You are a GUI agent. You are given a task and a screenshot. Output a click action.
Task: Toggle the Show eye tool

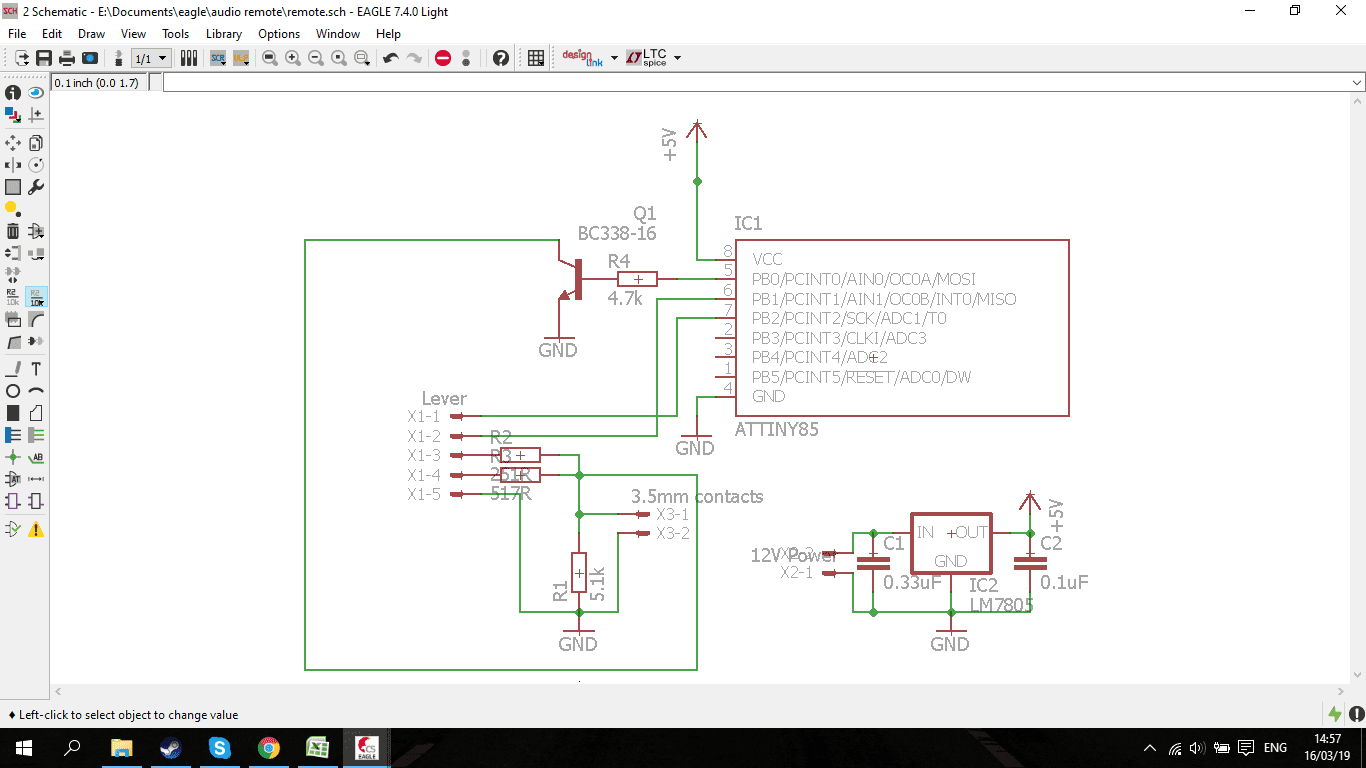click(36, 92)
